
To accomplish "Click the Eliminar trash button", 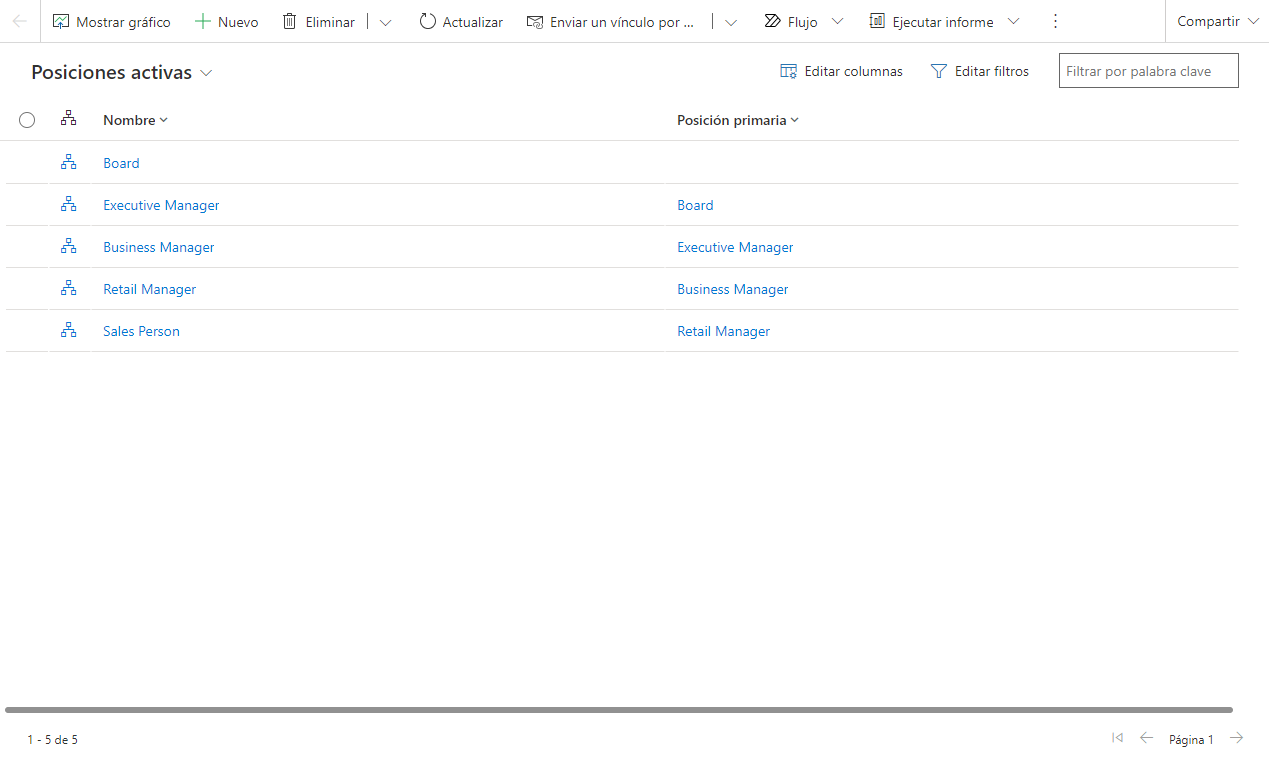I will (x=319, y=21).
